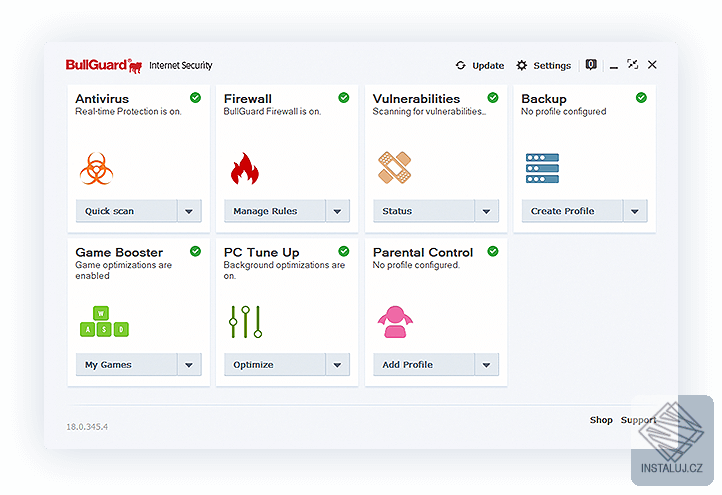
Task: Click version number 18.0.345.4
Action: (x=87, y=427)
